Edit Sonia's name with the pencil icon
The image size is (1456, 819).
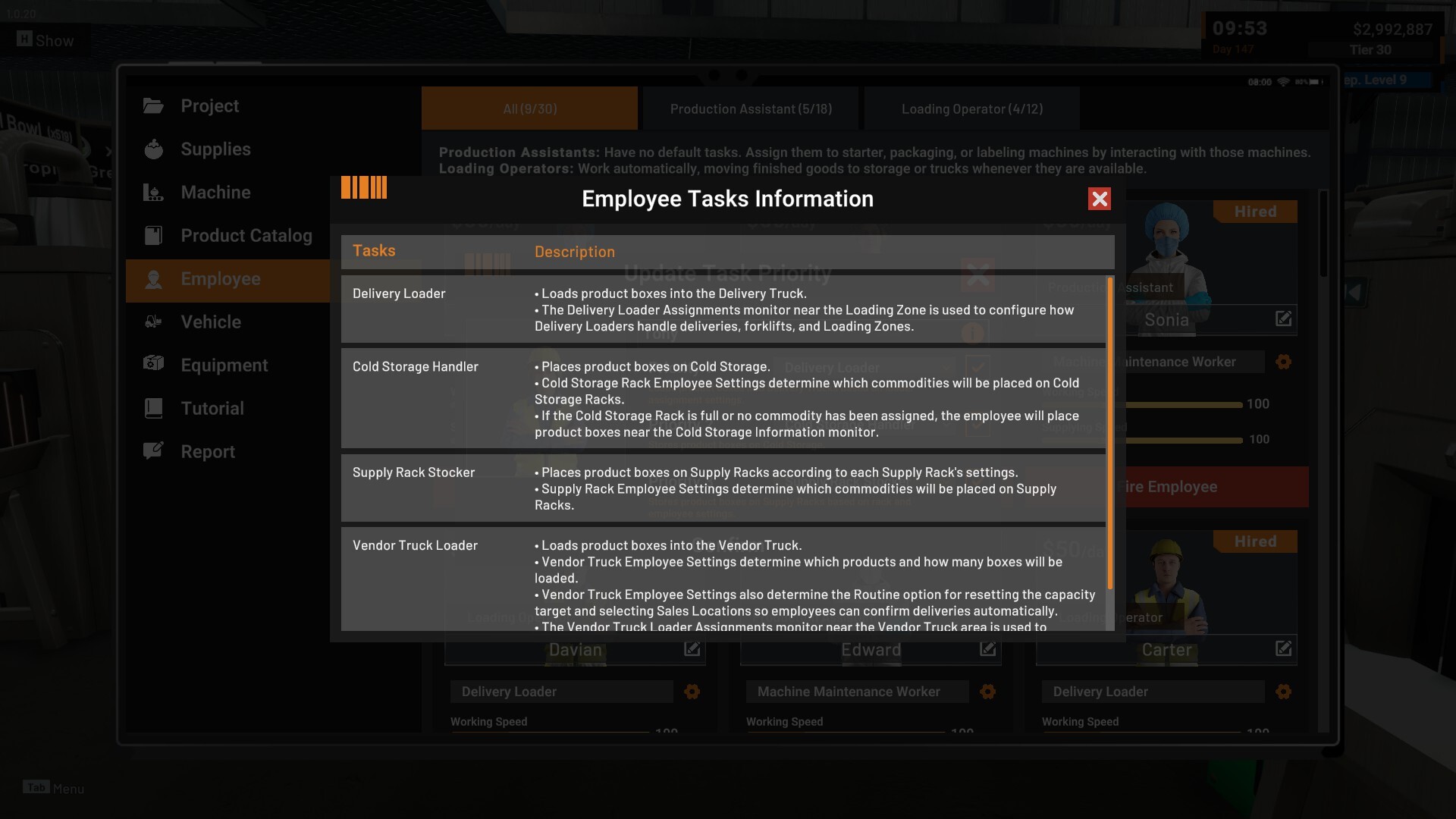pyautogui.click(x=1283, y=318)
